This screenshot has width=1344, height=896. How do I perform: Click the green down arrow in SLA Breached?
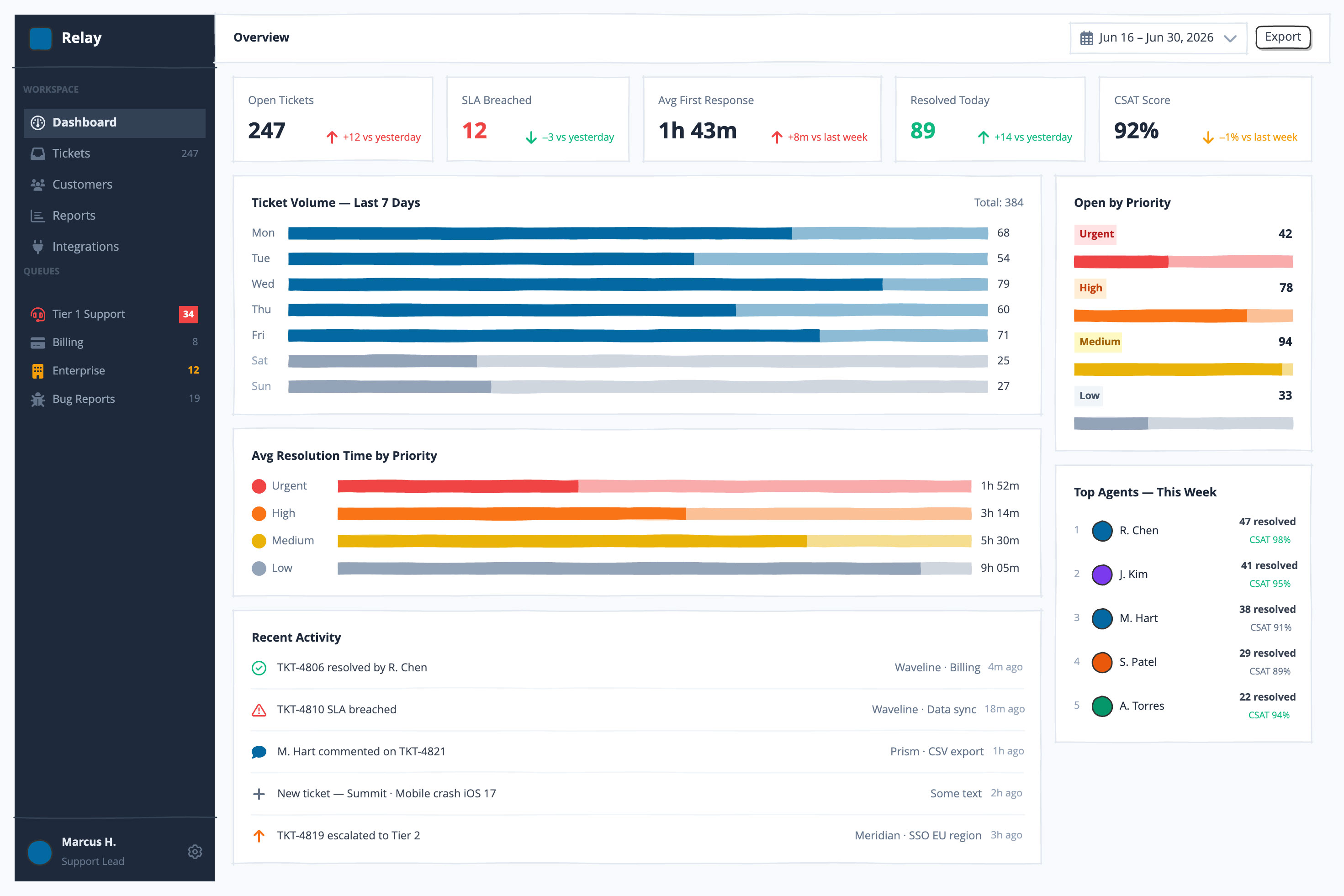click(x=531, y=137)
